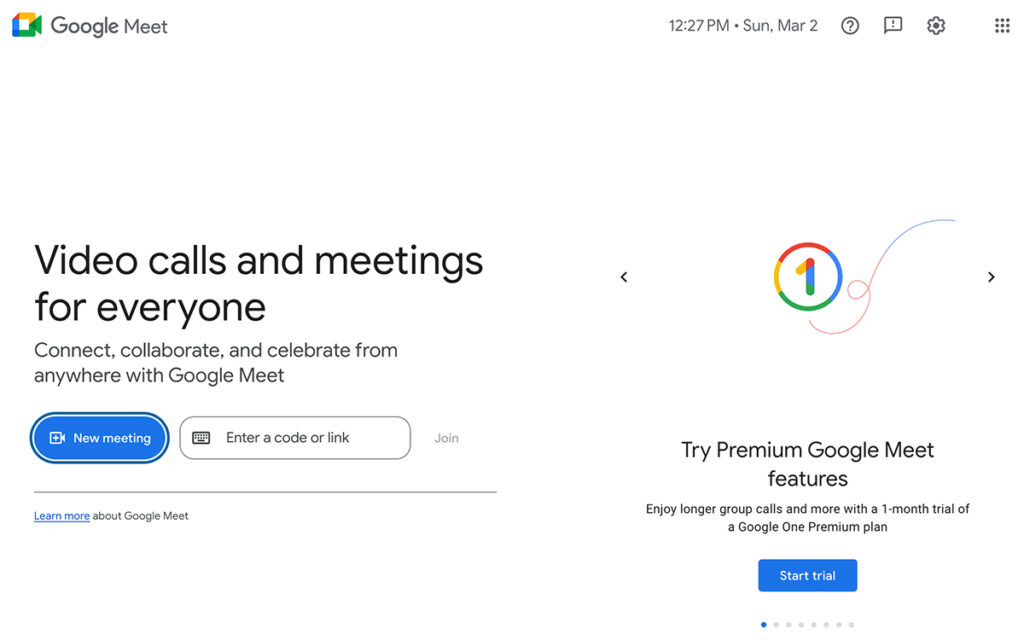Click the Join text control
Image resolution: width=1024 pixels, height=640 pixels.
[446, 437]
